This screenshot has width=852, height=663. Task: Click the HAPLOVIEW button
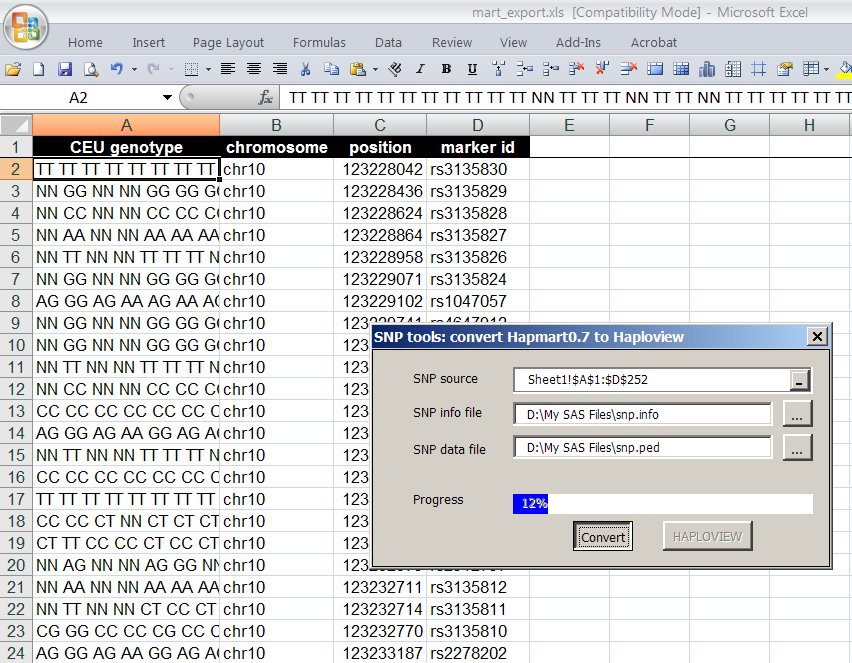click(x=707, y=536)
